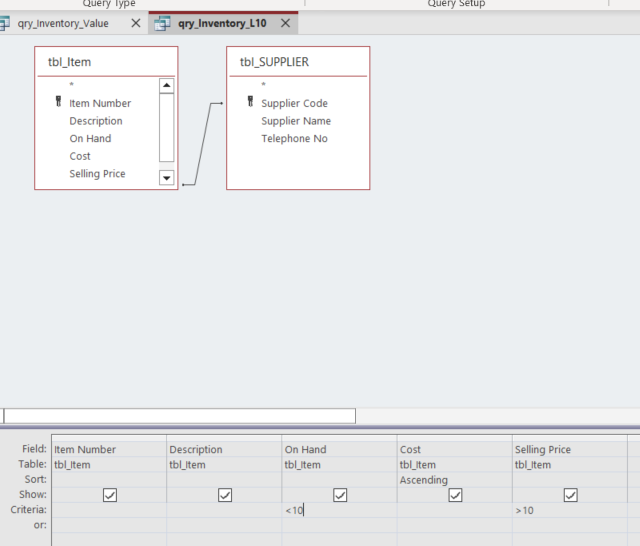
Task: Click the Item Number field cell in grid
Action: 109,449
